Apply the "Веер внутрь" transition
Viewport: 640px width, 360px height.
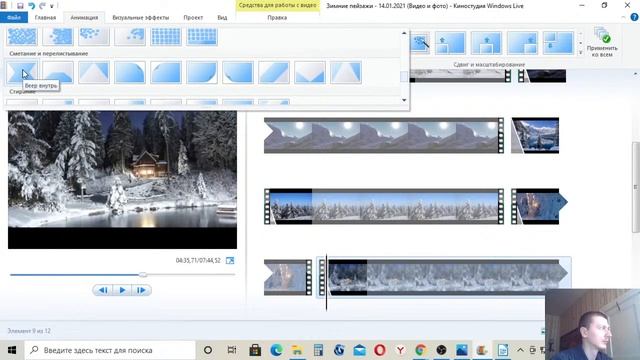22,72
